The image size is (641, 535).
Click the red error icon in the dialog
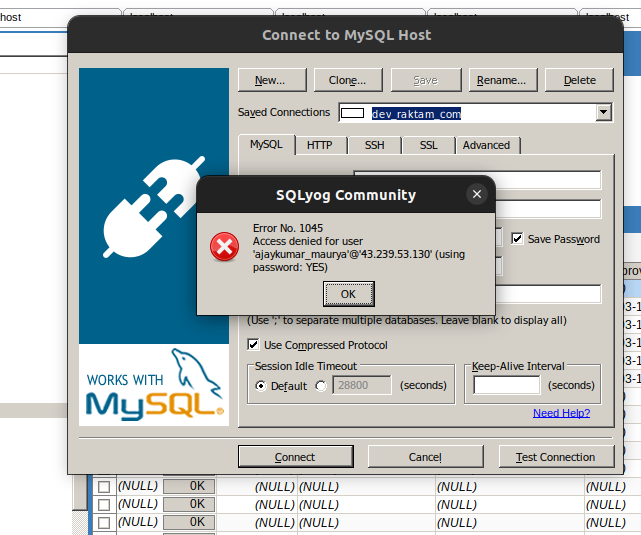click(x=225, y=247)
